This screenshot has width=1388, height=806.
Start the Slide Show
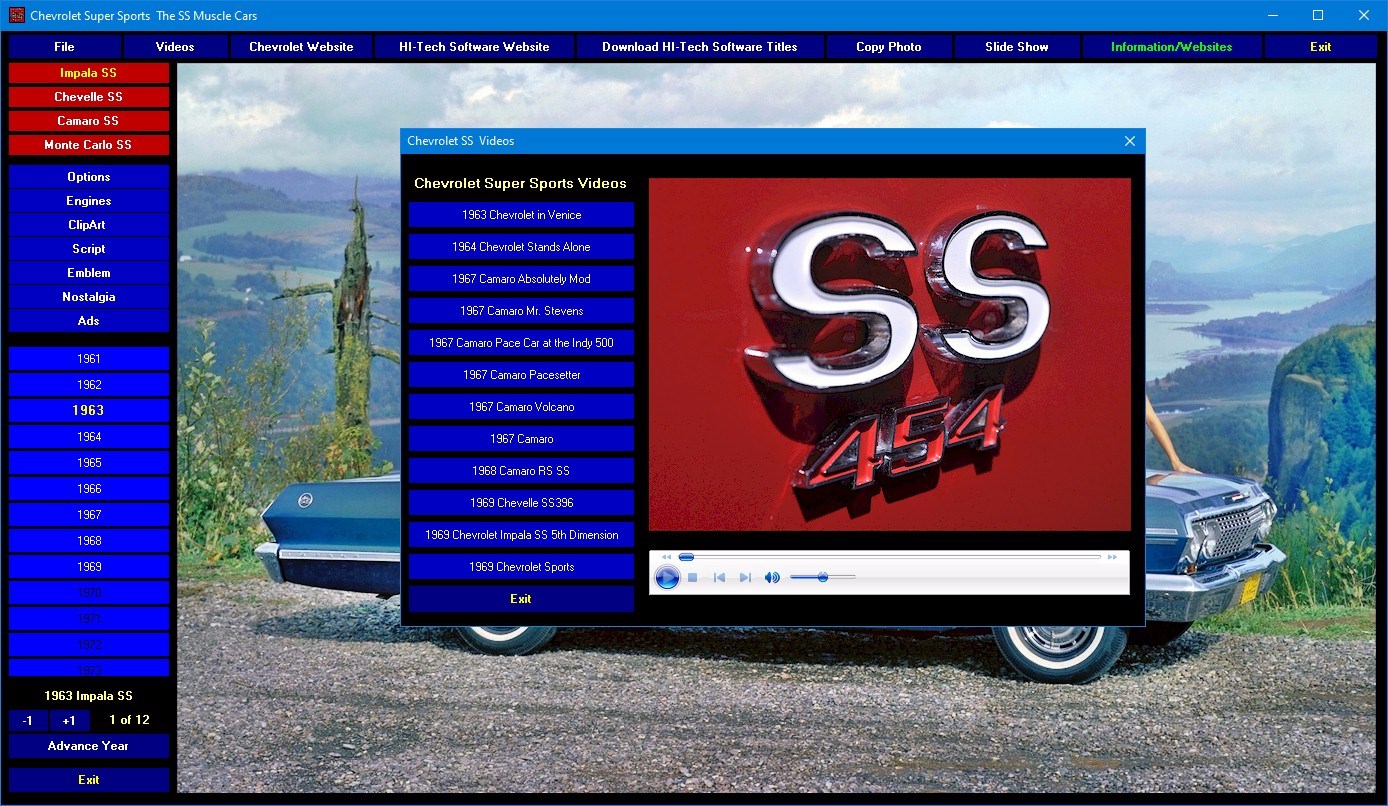1017,47
